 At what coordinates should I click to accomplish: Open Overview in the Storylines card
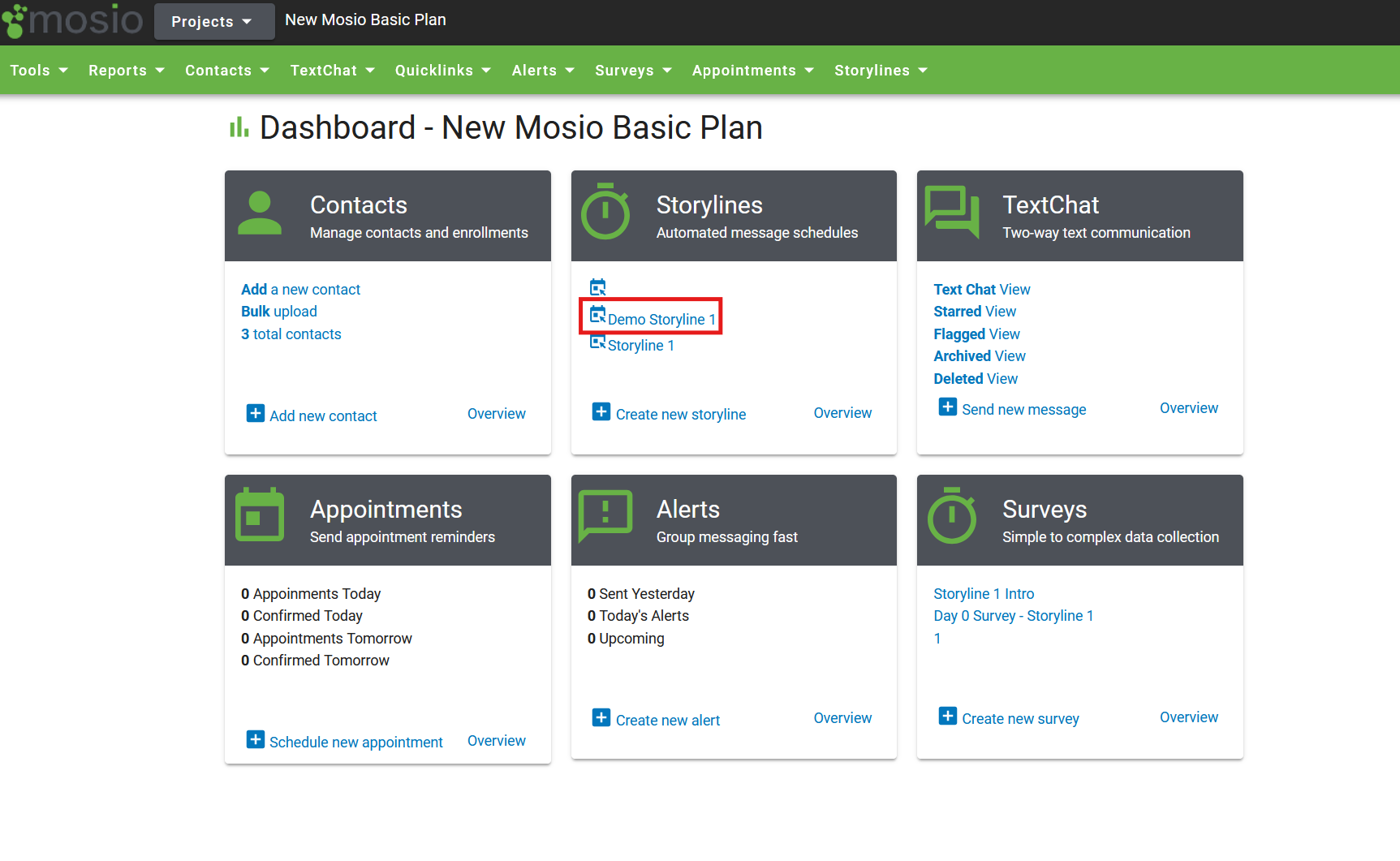tap(842, 413)
